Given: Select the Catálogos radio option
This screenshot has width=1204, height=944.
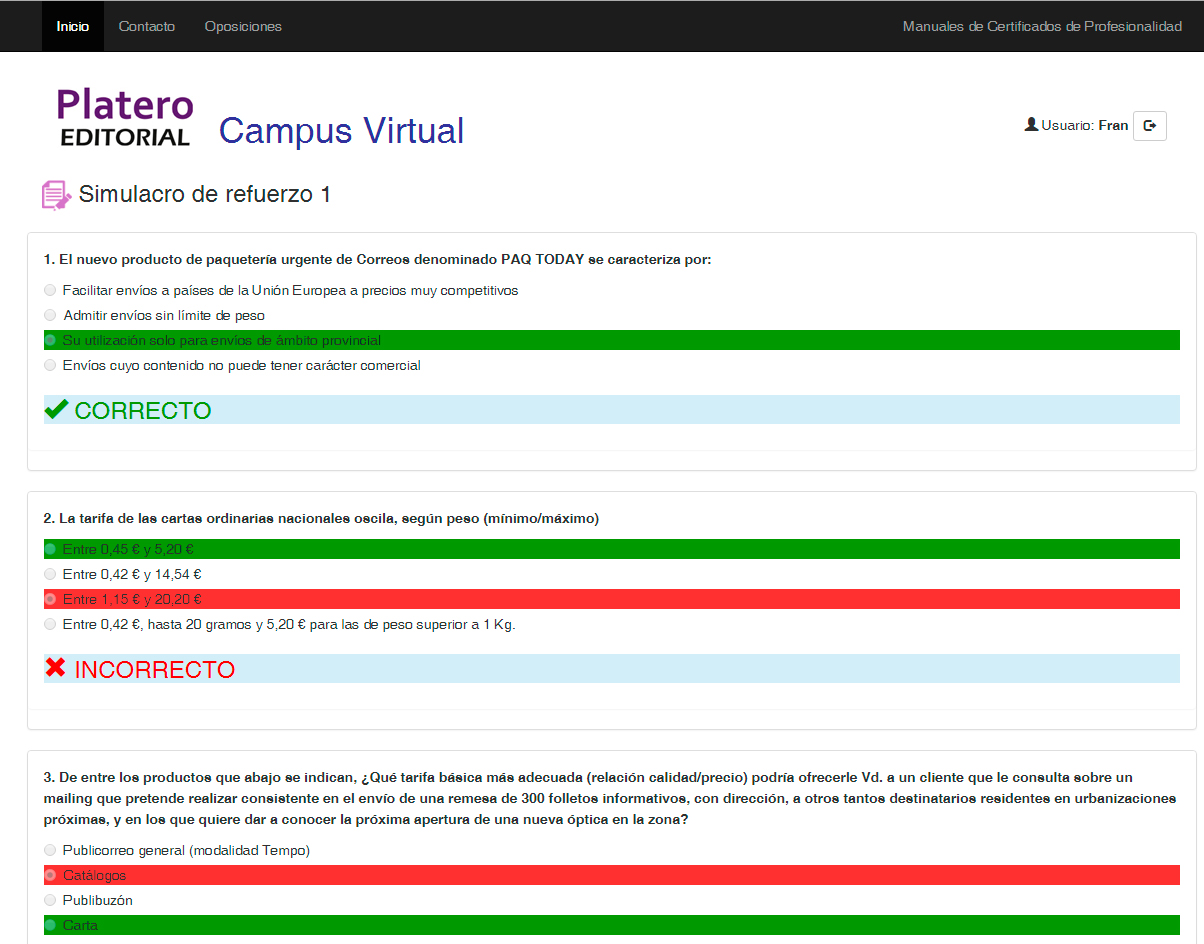Looking at the screenshot, I should click(x=50, y=875).
